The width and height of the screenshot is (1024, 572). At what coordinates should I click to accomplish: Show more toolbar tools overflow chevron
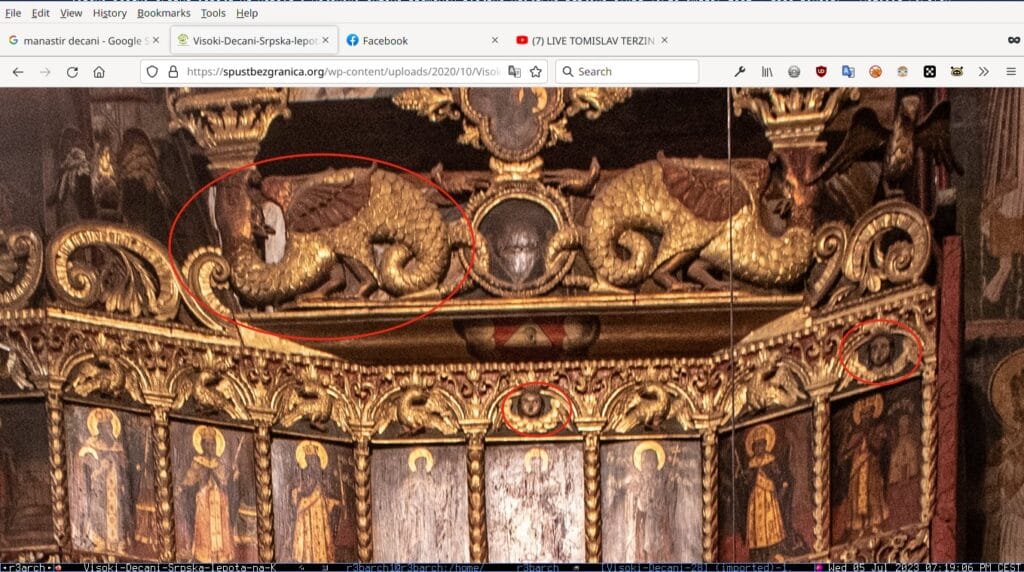tap(984, 72)
